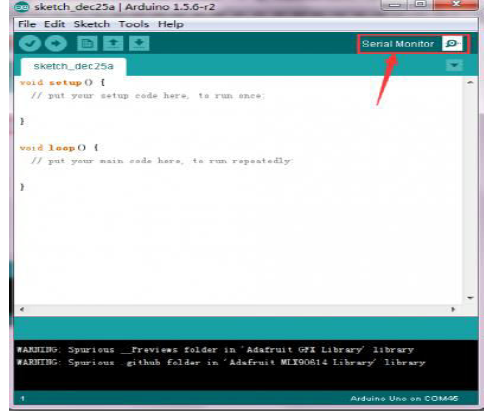The height and width of the screenshot is (414, 487).
Task: Select the sketch_dec25a tab
Action: coord(73,66)
